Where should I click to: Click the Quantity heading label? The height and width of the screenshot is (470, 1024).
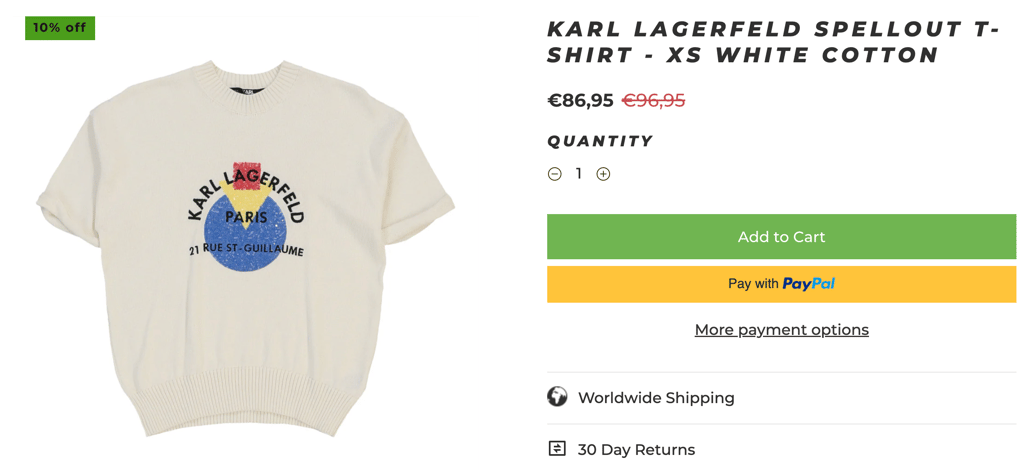pos(600,141)
